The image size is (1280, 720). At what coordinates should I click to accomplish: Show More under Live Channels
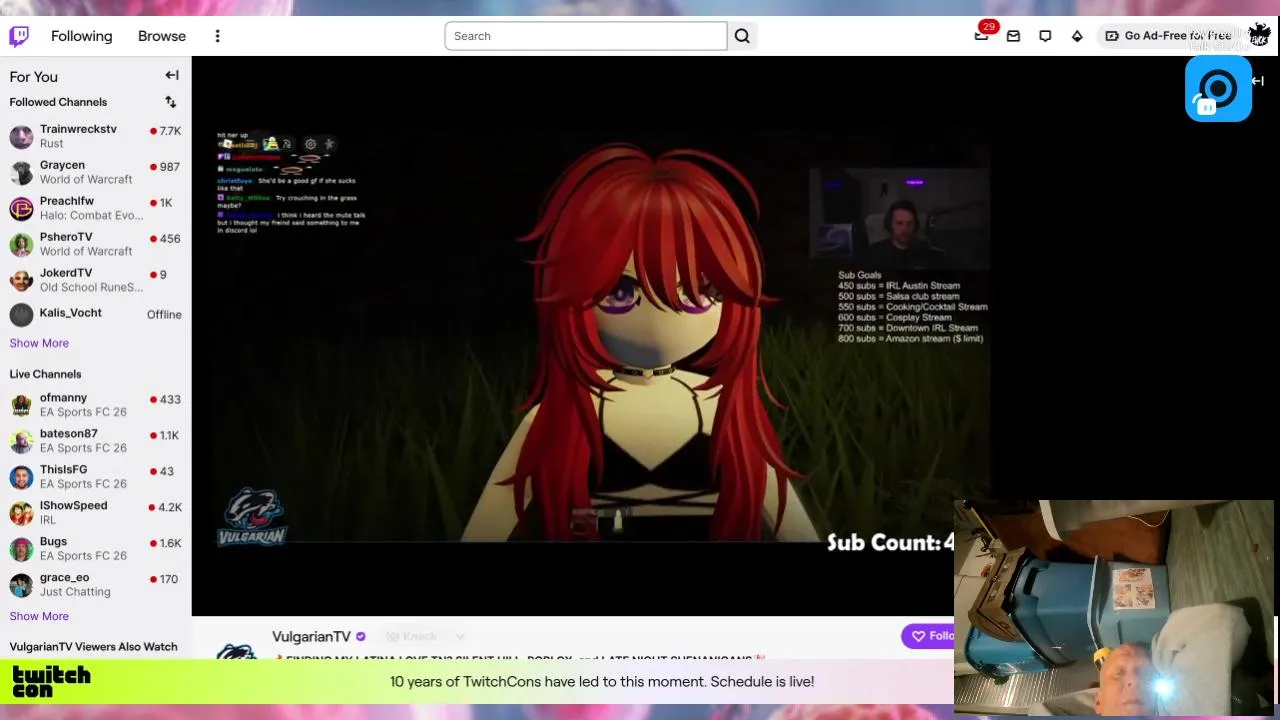pyautogui.click(x=39, y=616)
